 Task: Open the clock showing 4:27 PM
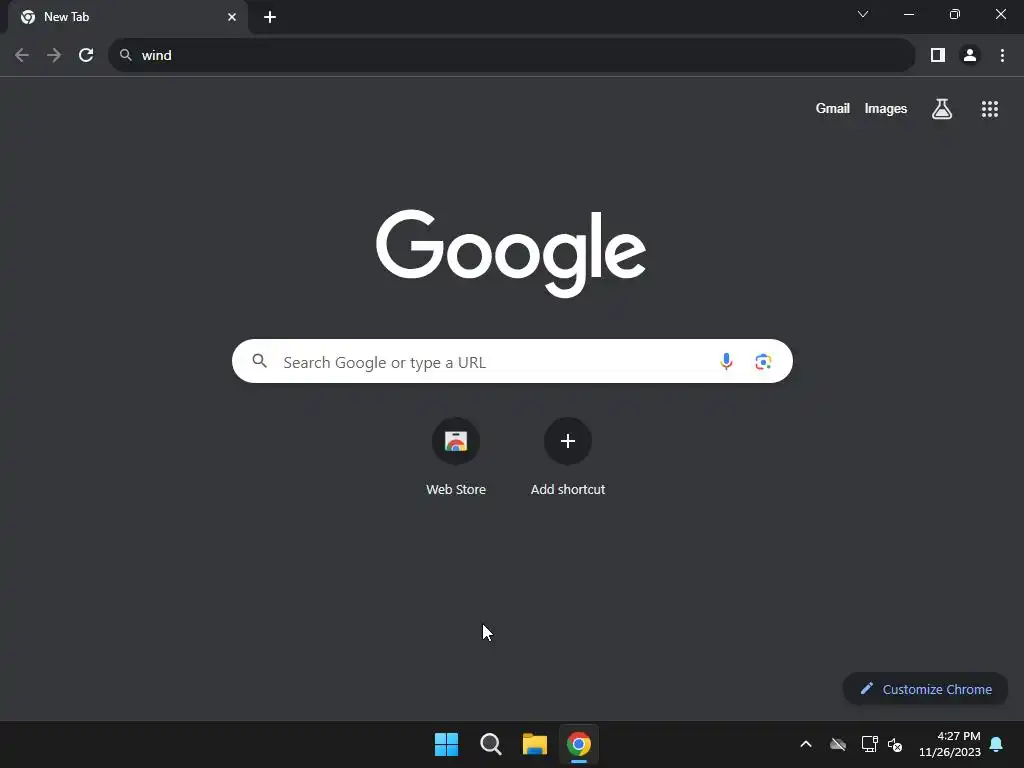pyautogui.click(x=950, y=744)
